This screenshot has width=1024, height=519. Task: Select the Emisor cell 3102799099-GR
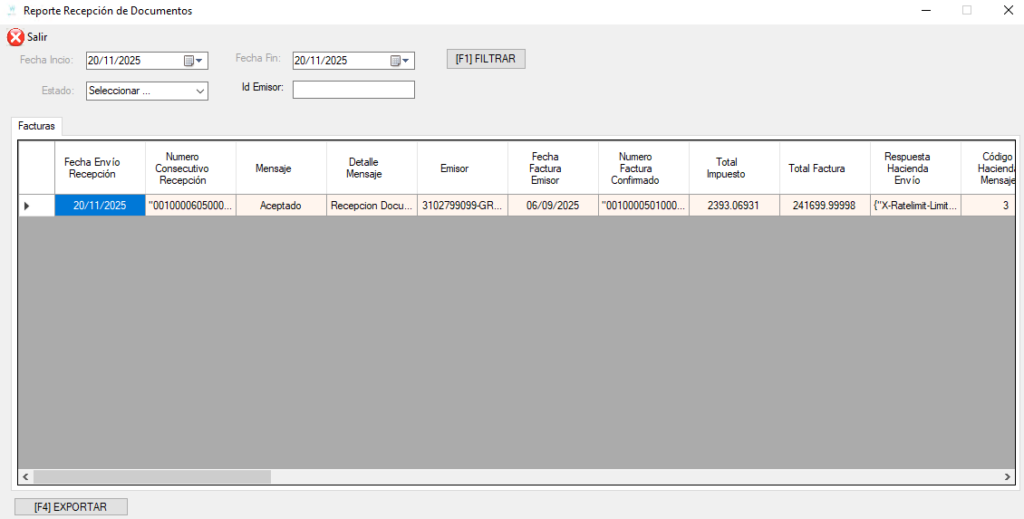pos(462,206)
